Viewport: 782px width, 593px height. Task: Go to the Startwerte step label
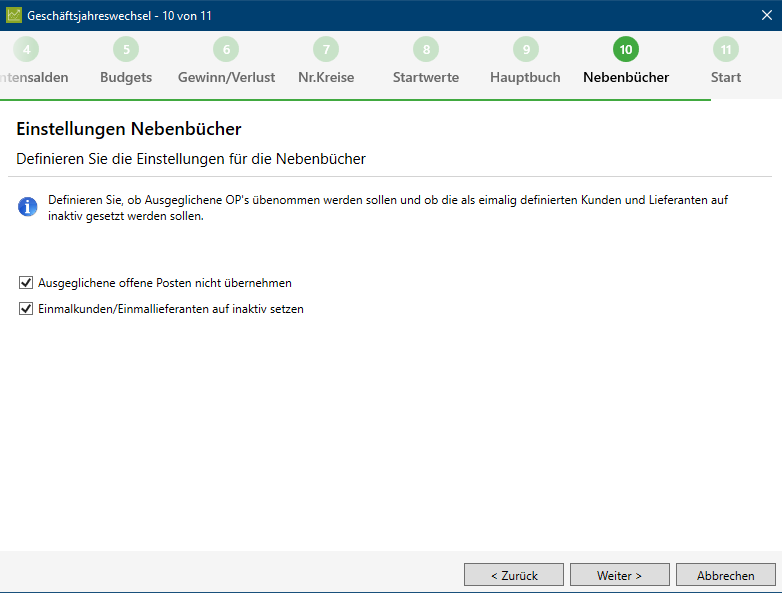coord(426,77)
